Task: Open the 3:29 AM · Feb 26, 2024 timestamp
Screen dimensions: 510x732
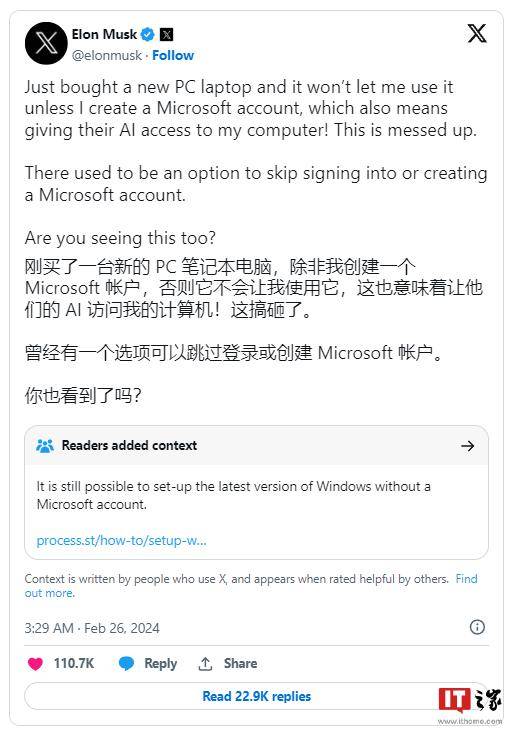Action: [x=92, y=628]
